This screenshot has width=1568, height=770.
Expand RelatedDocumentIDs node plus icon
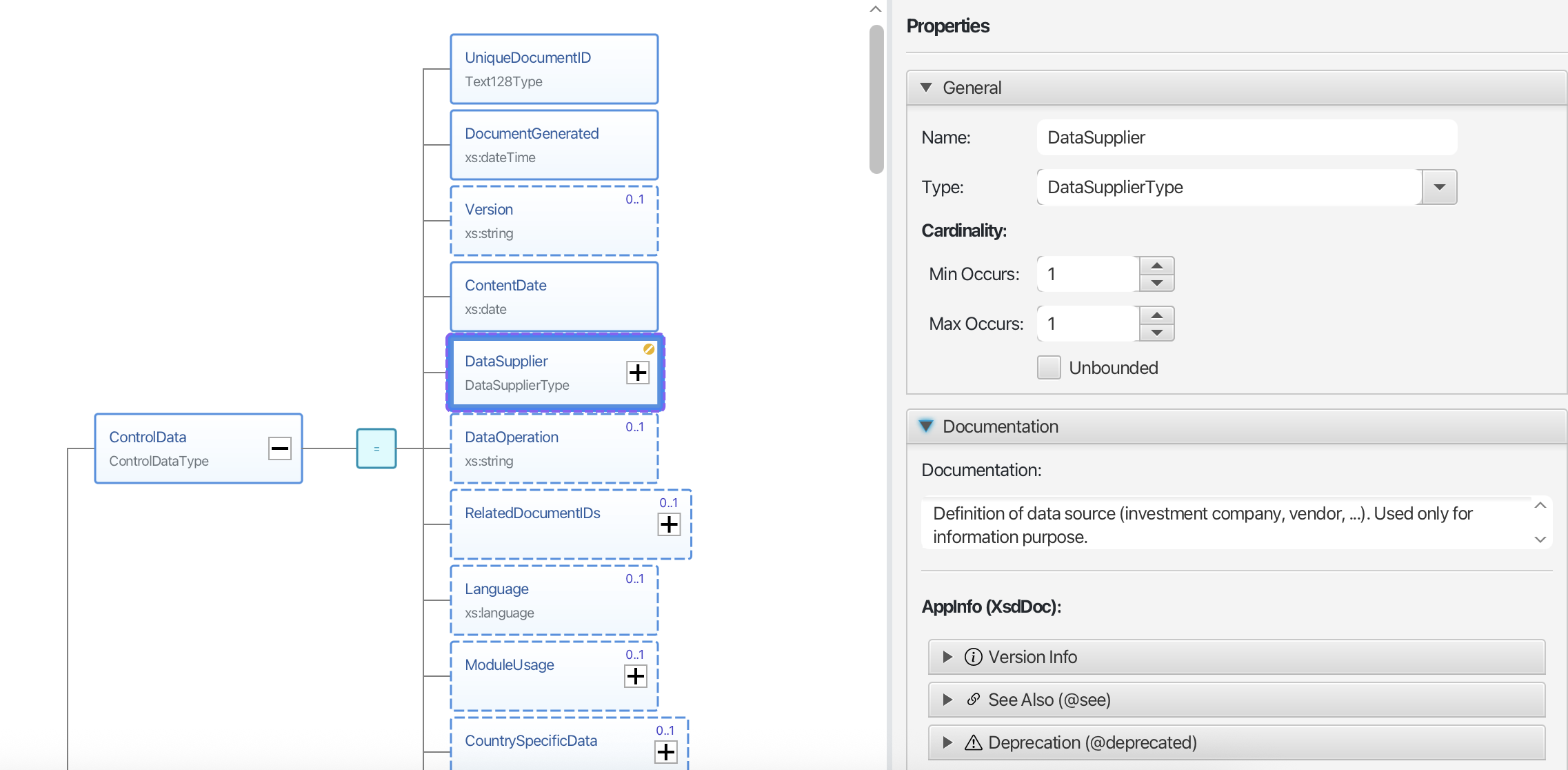coord(669,524)
